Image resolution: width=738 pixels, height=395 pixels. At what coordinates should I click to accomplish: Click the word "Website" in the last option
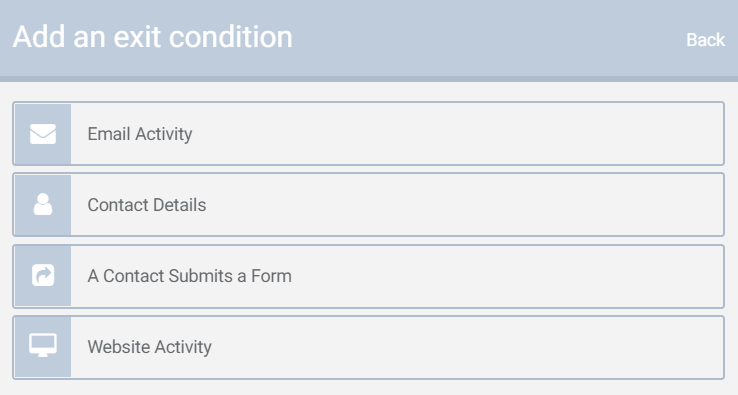(x=119, y=347)
